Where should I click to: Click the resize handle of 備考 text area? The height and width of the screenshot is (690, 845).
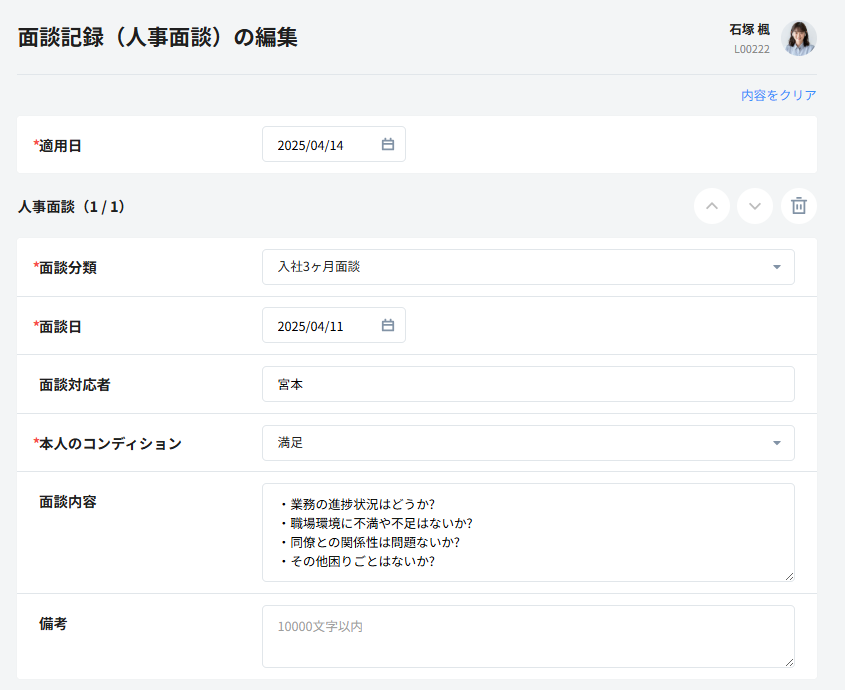click(x=789, y=662)
